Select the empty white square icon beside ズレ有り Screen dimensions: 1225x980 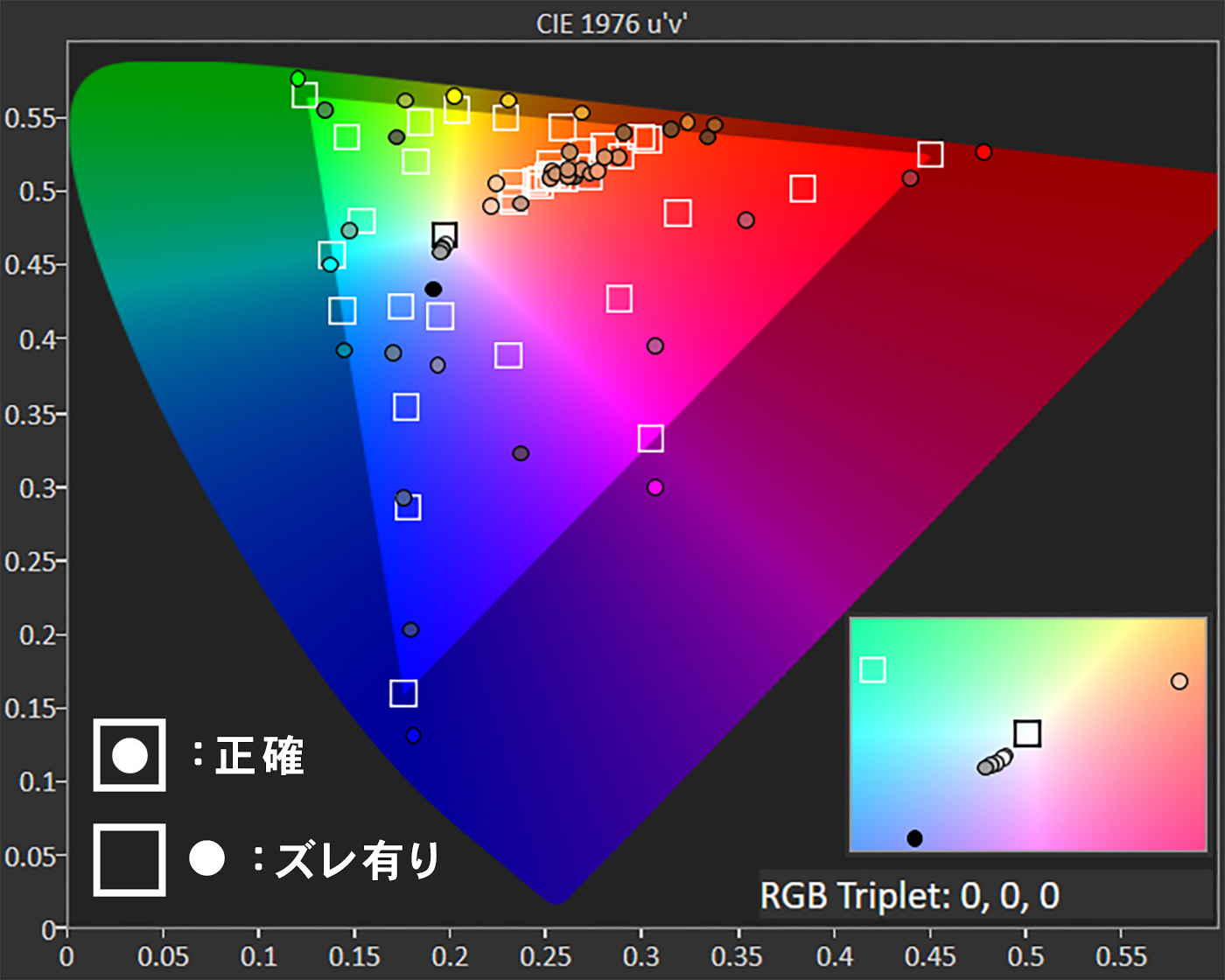(x=129, y=862)
